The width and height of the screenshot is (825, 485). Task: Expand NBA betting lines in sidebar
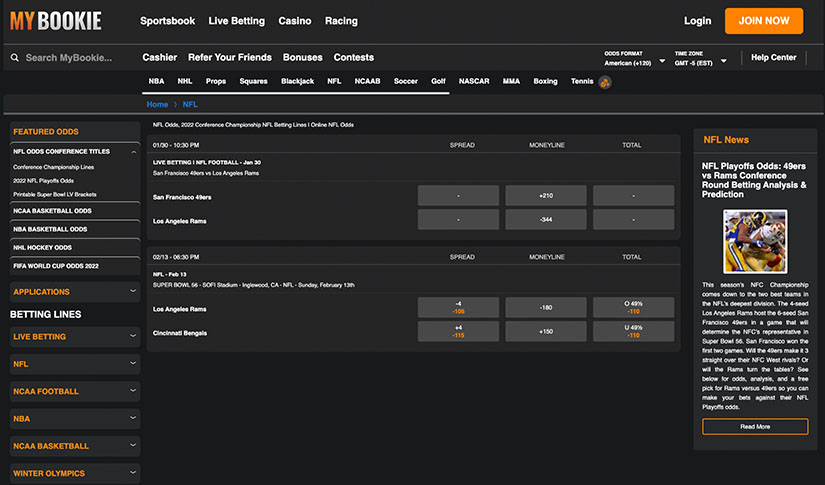click(x=75, y=419)
